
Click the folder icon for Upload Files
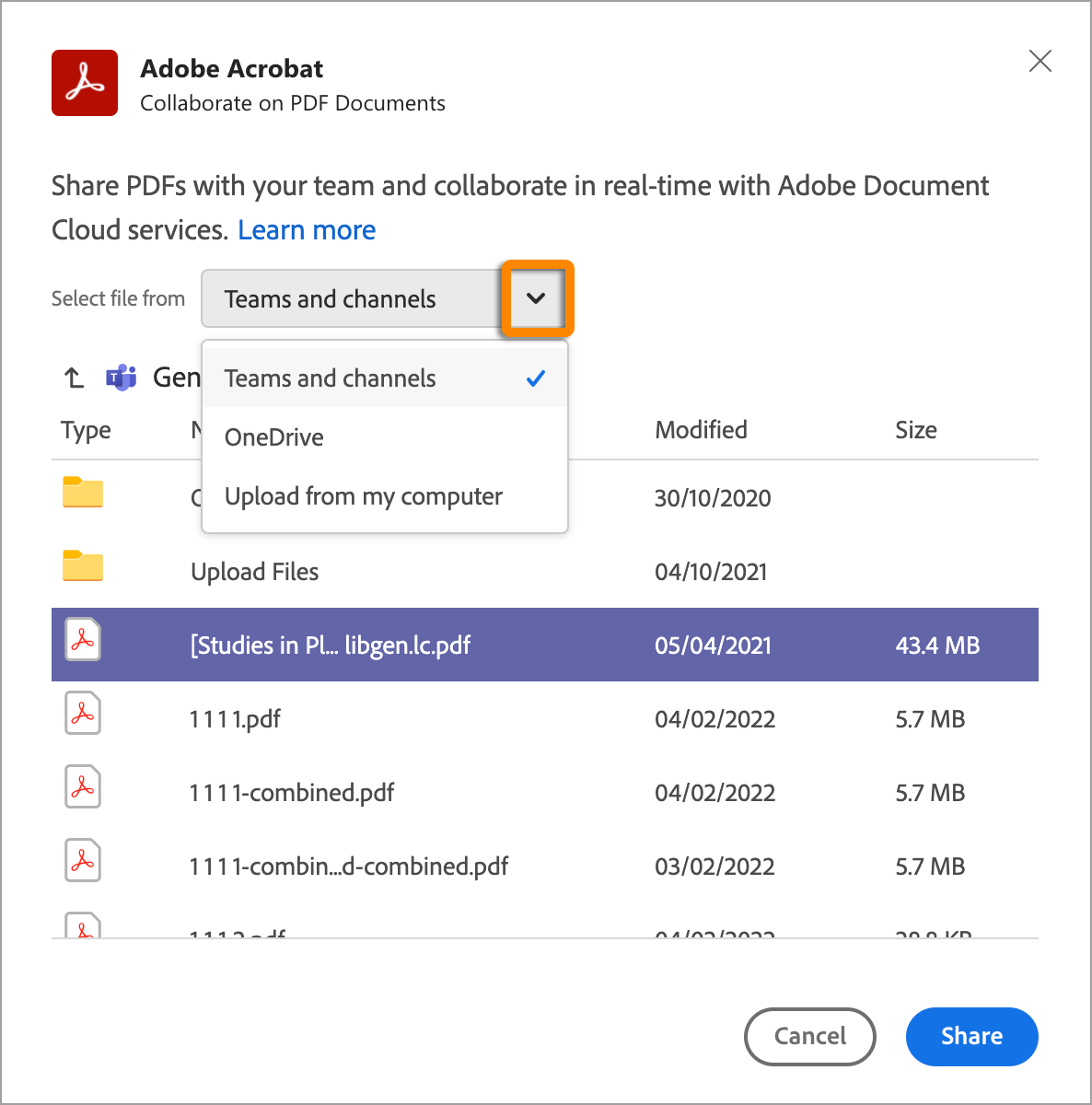(x=82, y=565)
